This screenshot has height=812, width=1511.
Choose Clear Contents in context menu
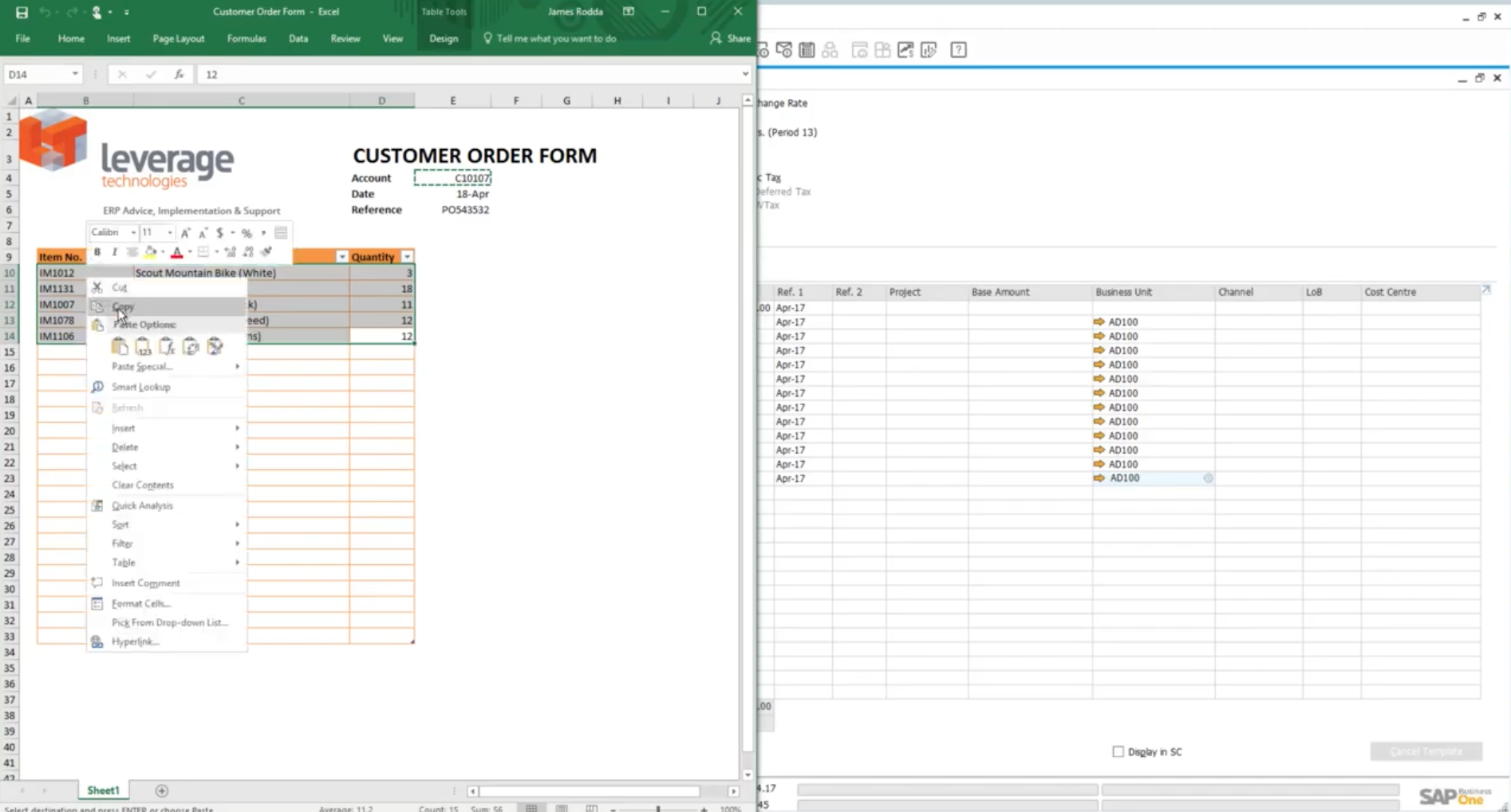tap(167, 485)
